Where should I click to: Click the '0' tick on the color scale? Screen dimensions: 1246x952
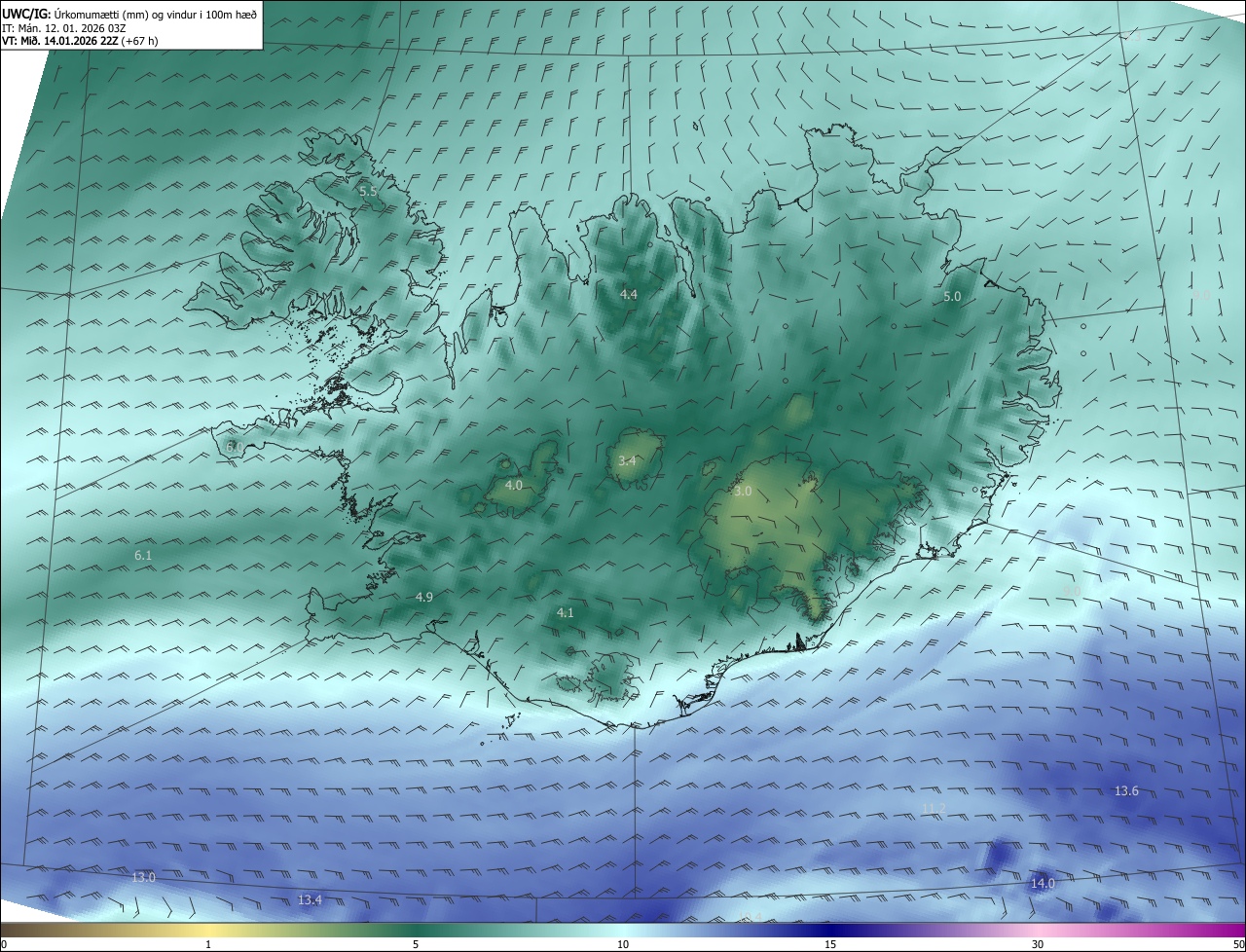4,944
